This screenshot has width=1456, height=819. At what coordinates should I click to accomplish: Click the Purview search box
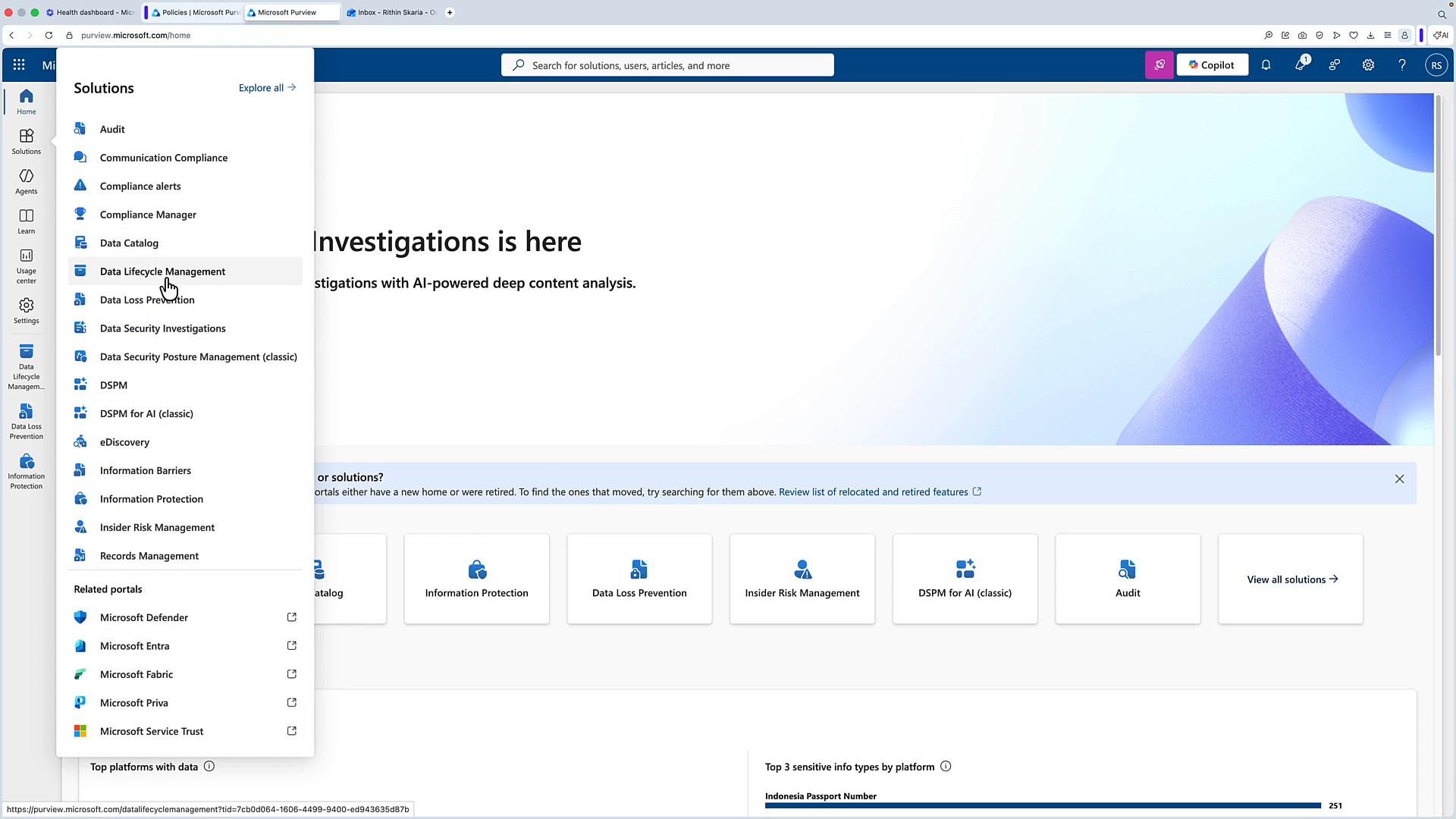click(667, 65)
